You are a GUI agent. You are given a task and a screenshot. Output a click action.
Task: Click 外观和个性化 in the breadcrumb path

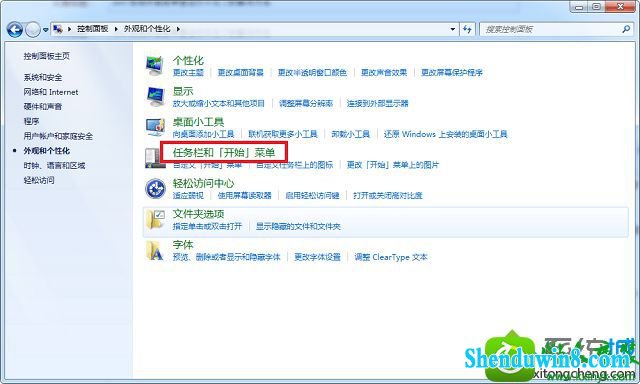point(147,29)
